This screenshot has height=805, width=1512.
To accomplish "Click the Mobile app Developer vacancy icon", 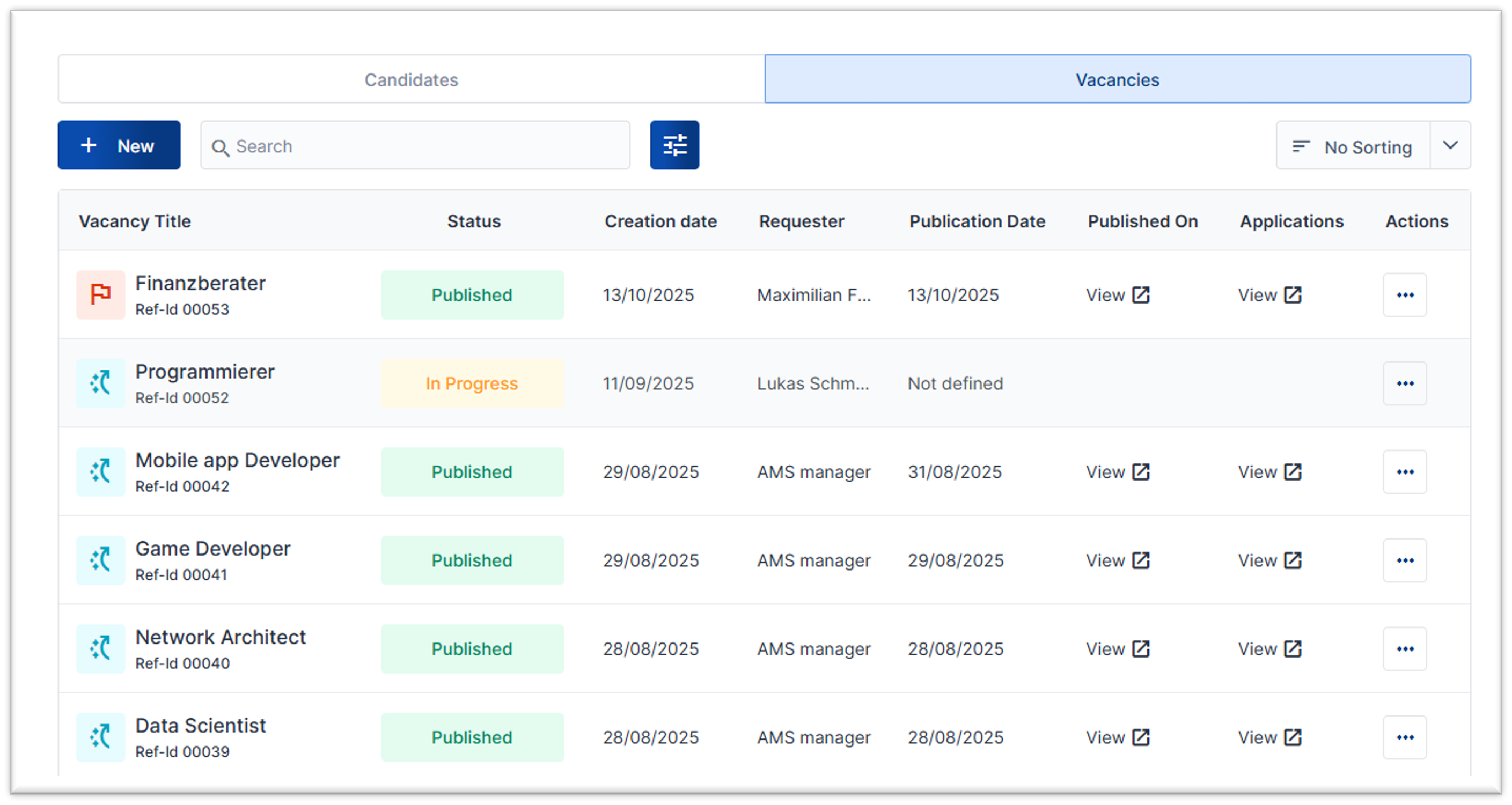I will [100, 472].
